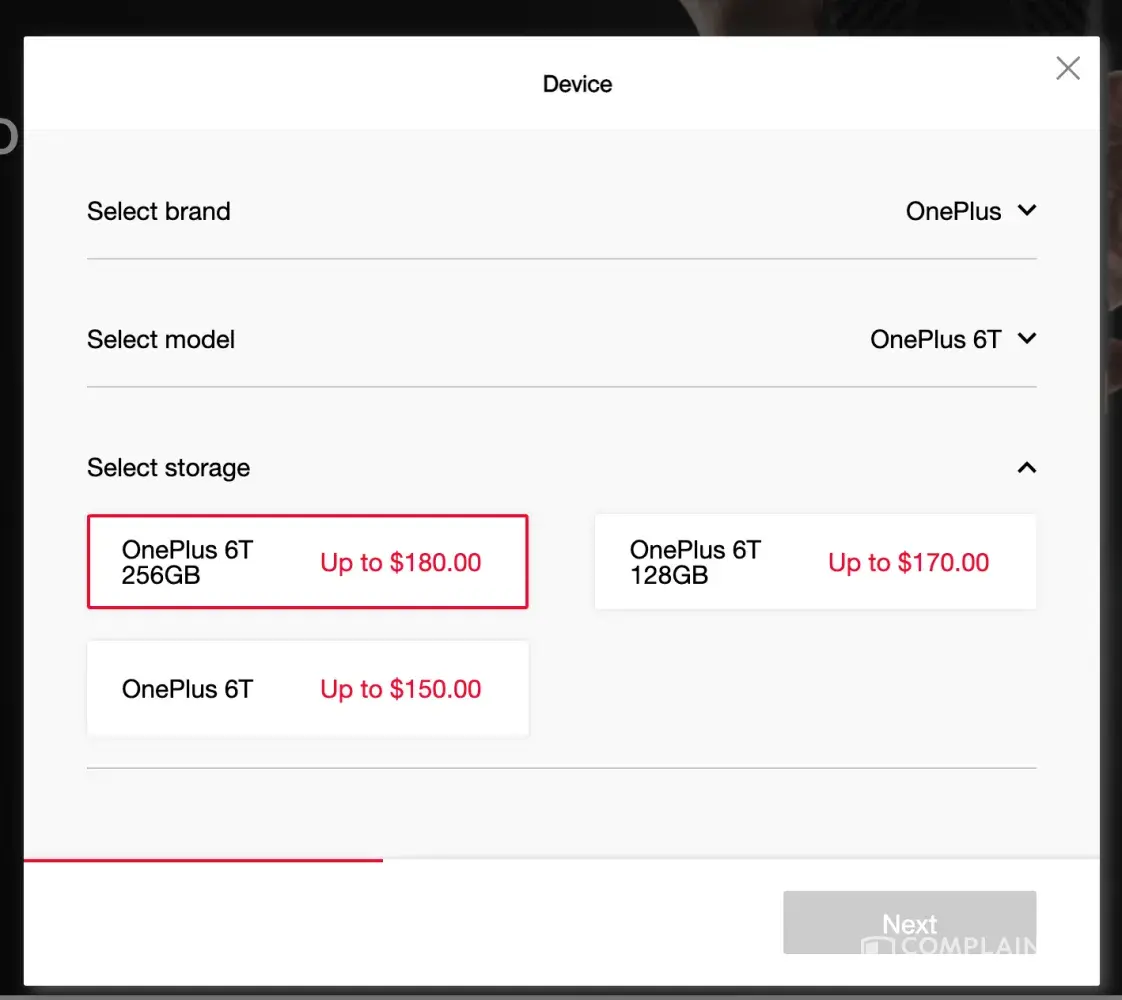Open the OnePlus 6T model dropdown value

point(935,339)
